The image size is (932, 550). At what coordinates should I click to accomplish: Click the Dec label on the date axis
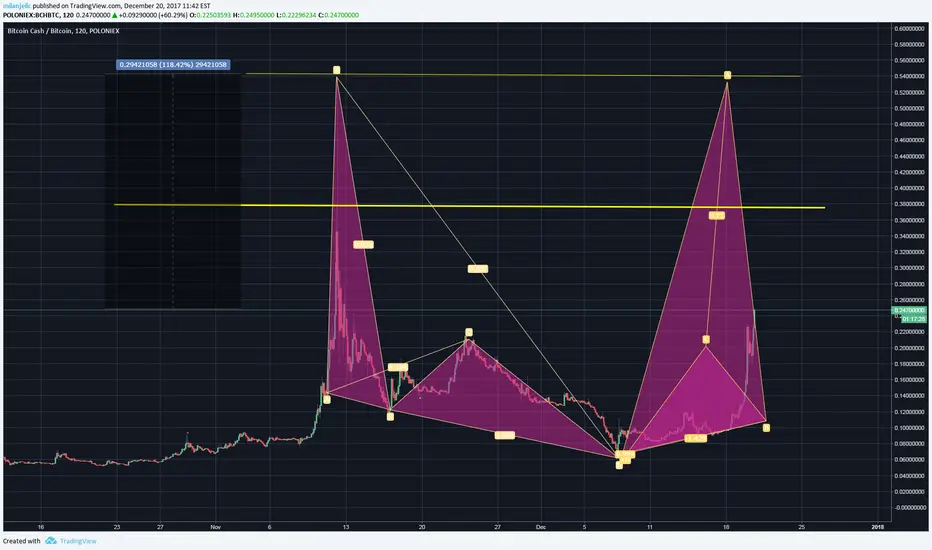point(540,527)
